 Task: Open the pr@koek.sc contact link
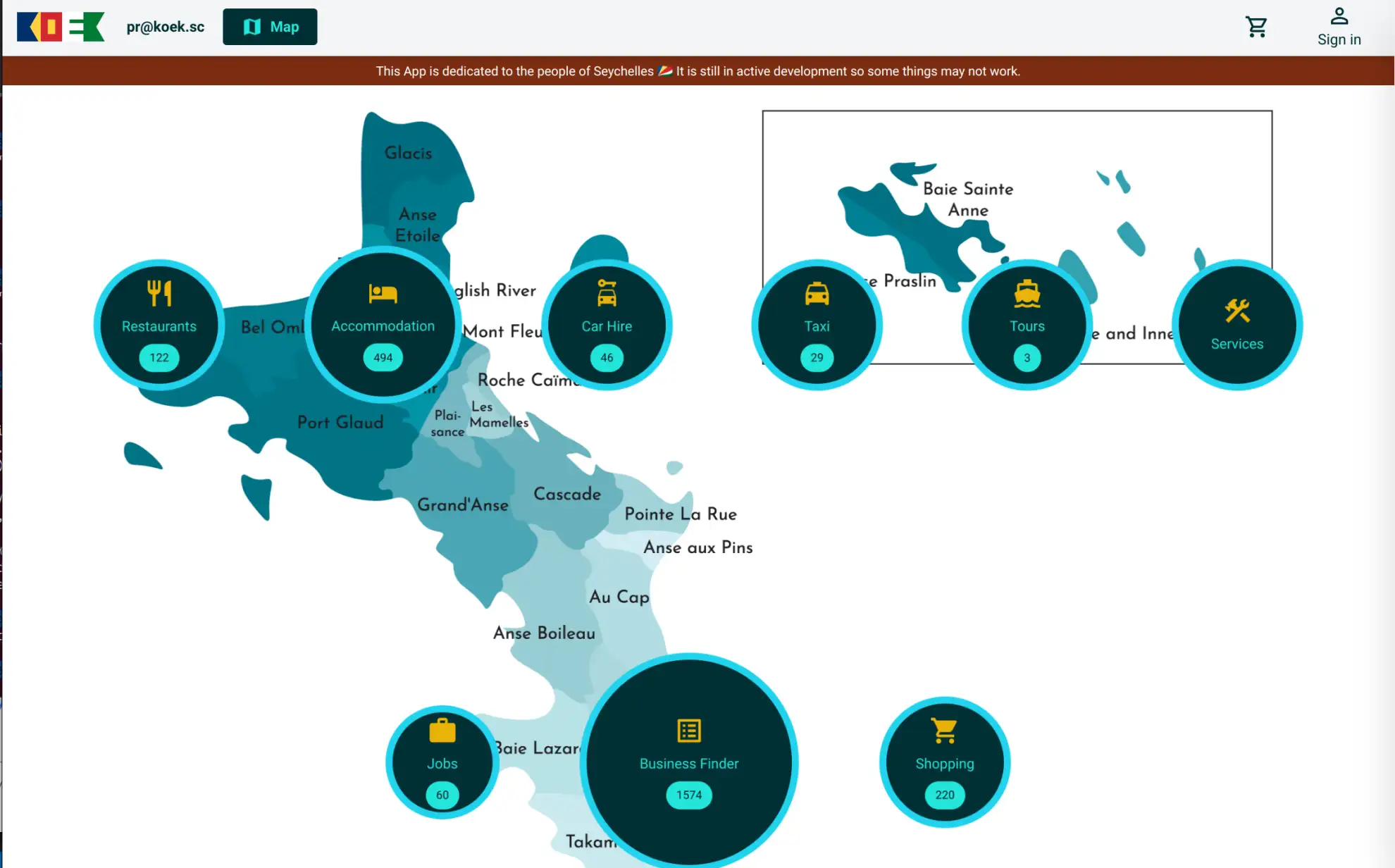(x=164, y=27)
